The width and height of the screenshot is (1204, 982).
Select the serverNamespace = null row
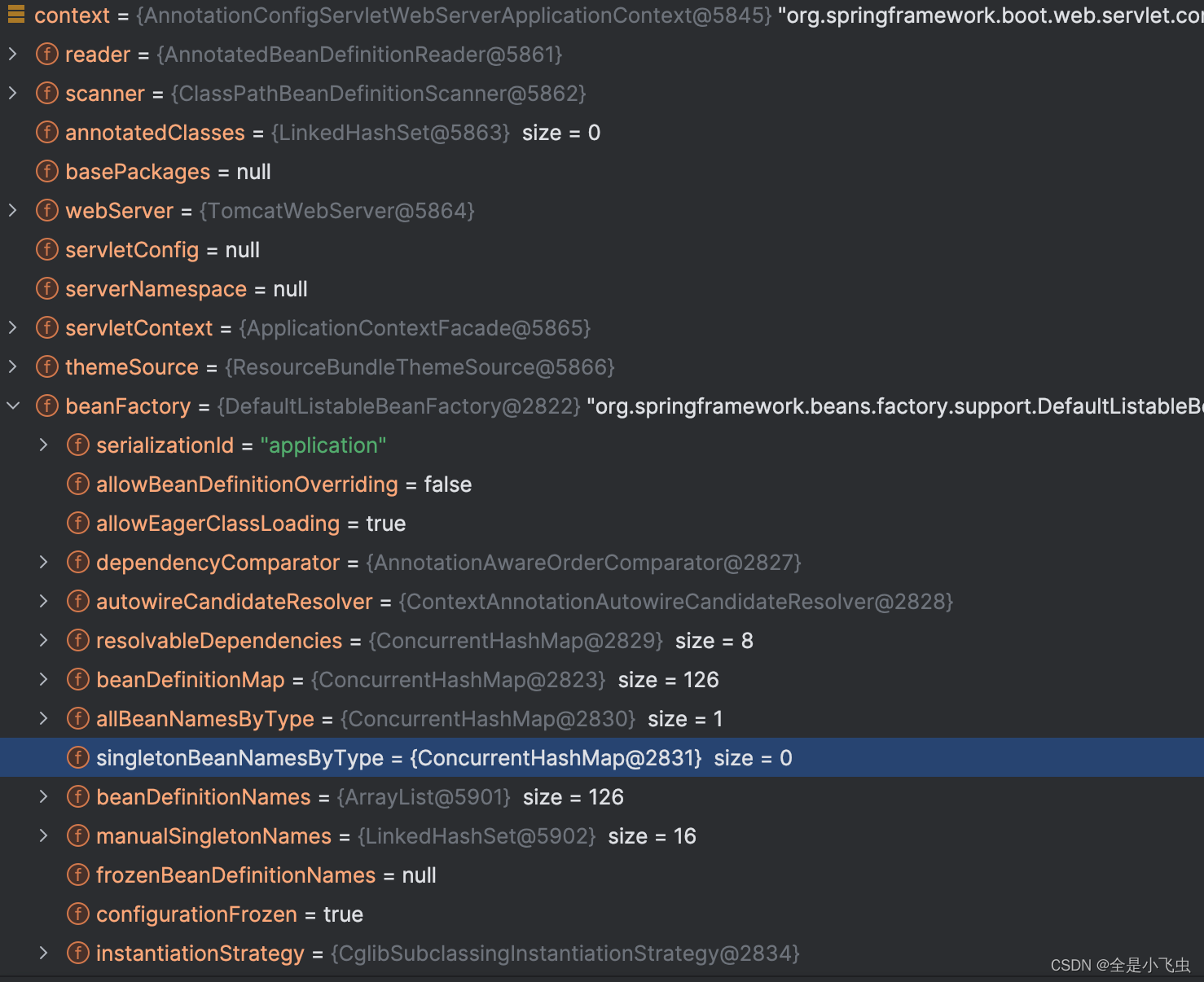pos(602,289)
